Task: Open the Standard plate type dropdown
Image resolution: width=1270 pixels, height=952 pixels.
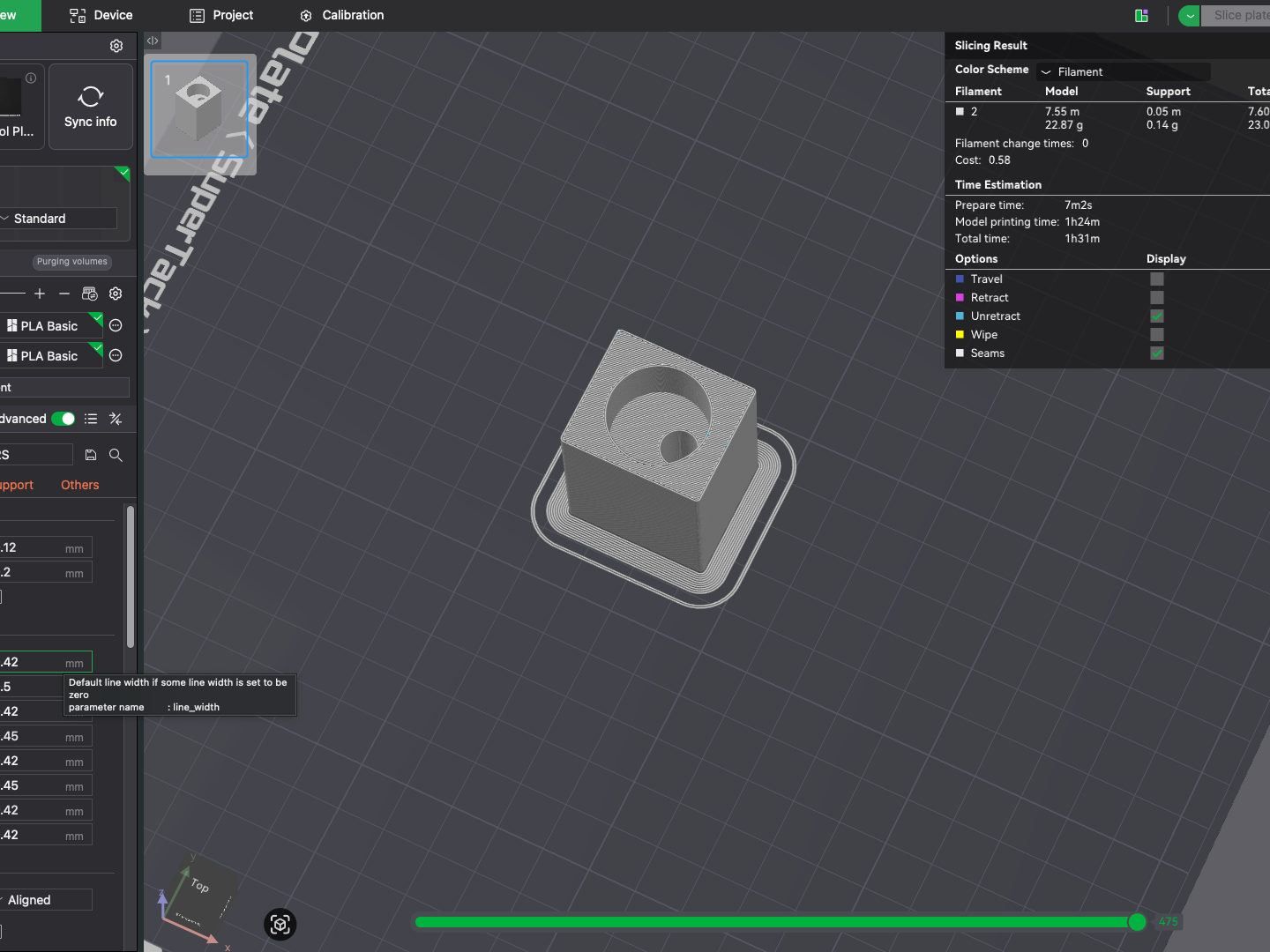Action: [x=58, y=219]
